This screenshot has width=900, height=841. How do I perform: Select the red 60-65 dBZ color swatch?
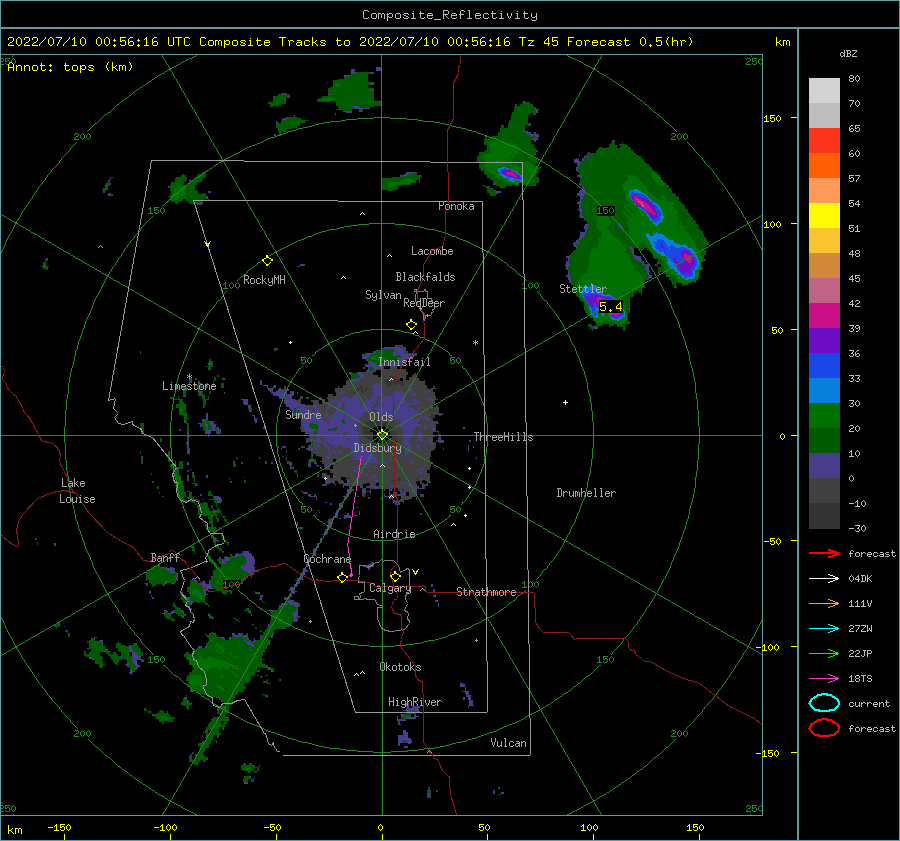point(824,141)
